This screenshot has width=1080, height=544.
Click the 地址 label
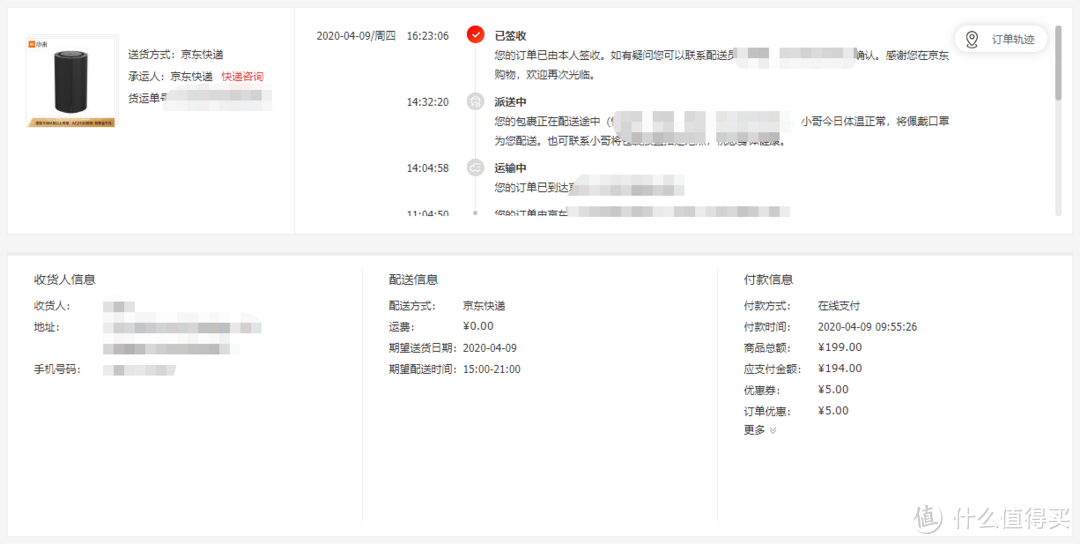pyautogui.click(x=47, y=327)
